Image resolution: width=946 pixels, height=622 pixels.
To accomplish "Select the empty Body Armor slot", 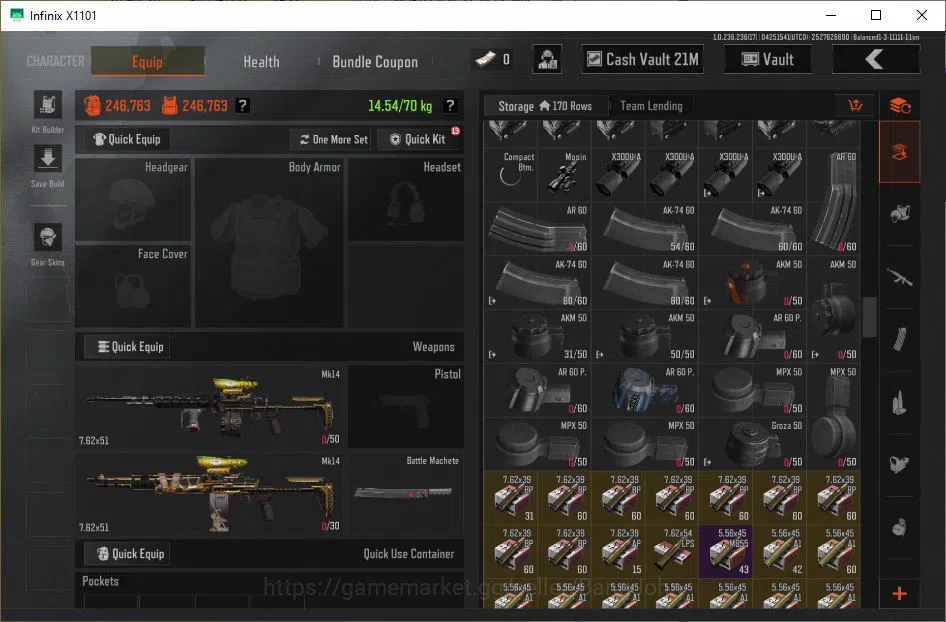I will (x=269, y=243).
